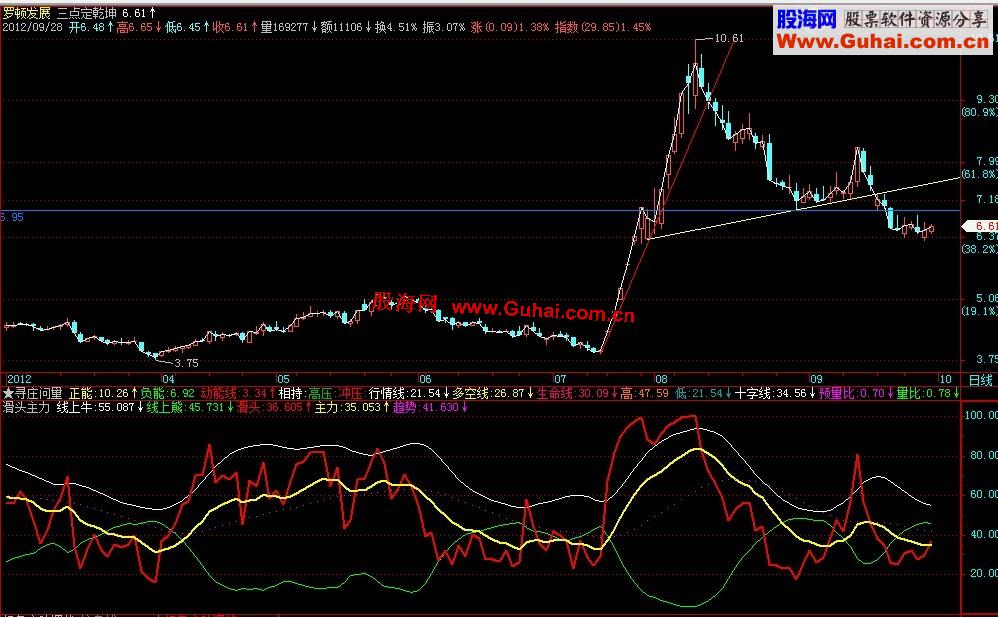This screenshot has width=998, height=617.
Task: Click the index value 指数(29.85)1.45%
Action: (603, 27)
